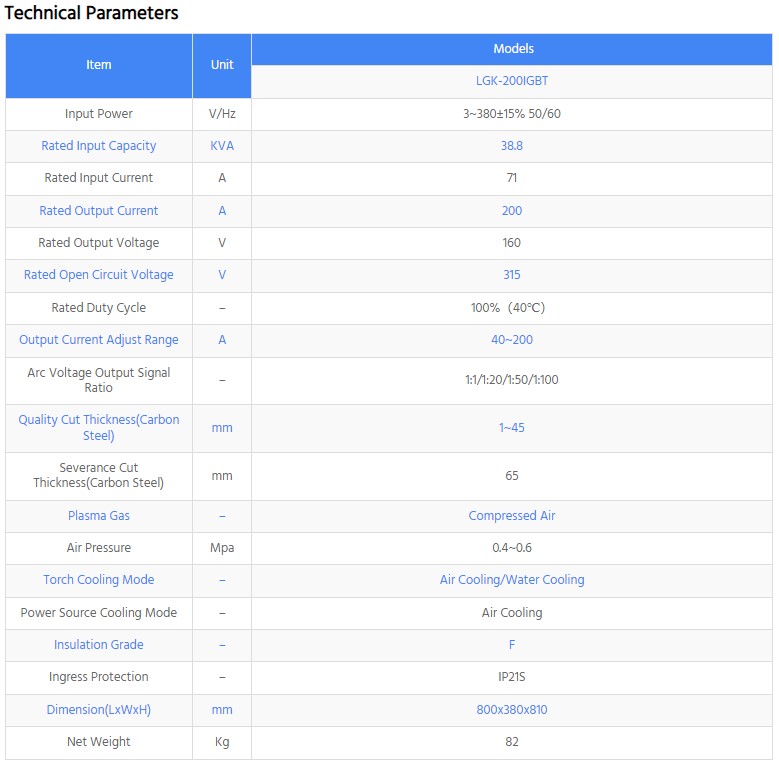Viewport: 779px width, 765px height.
Task: Click the 'mm' unit in Severance Cut row
Action: pos(222,476)
